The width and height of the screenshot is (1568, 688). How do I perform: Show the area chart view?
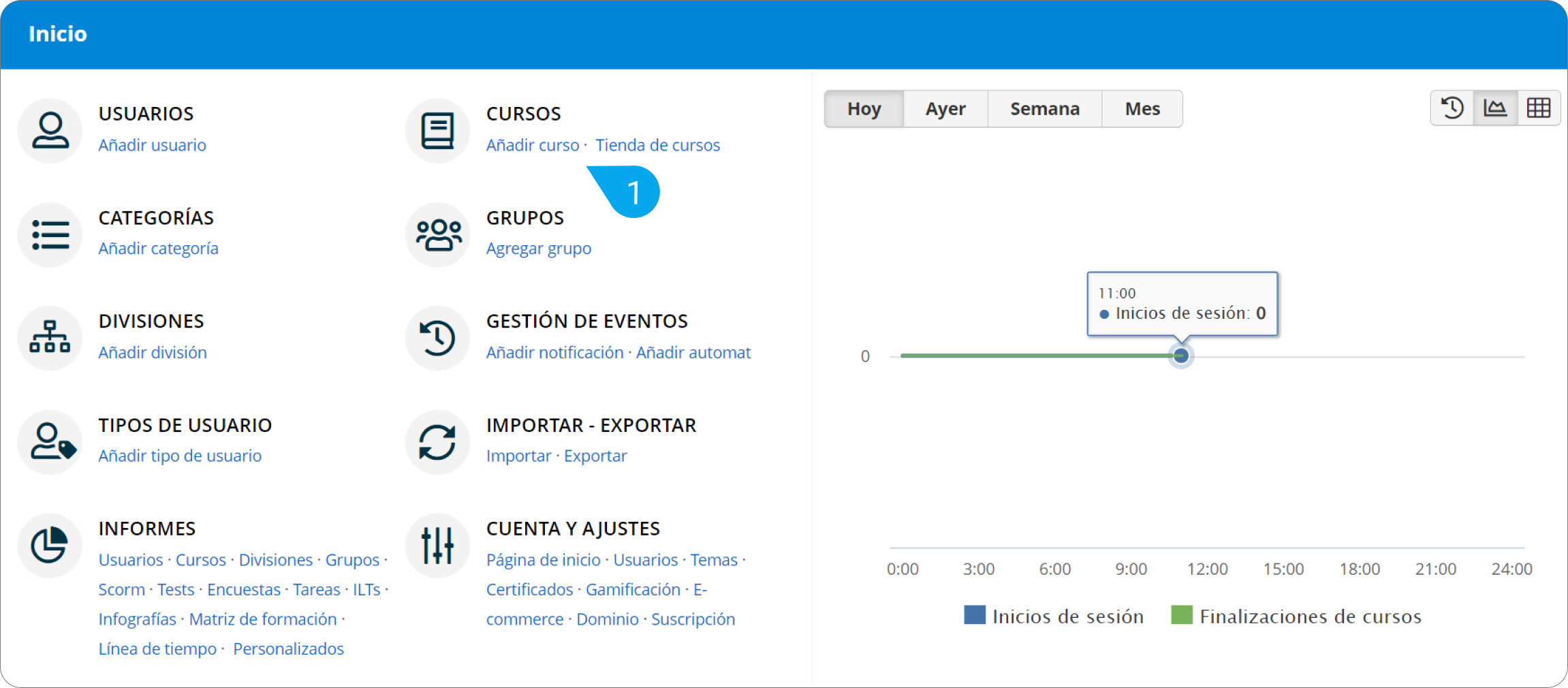[1495, 108]
